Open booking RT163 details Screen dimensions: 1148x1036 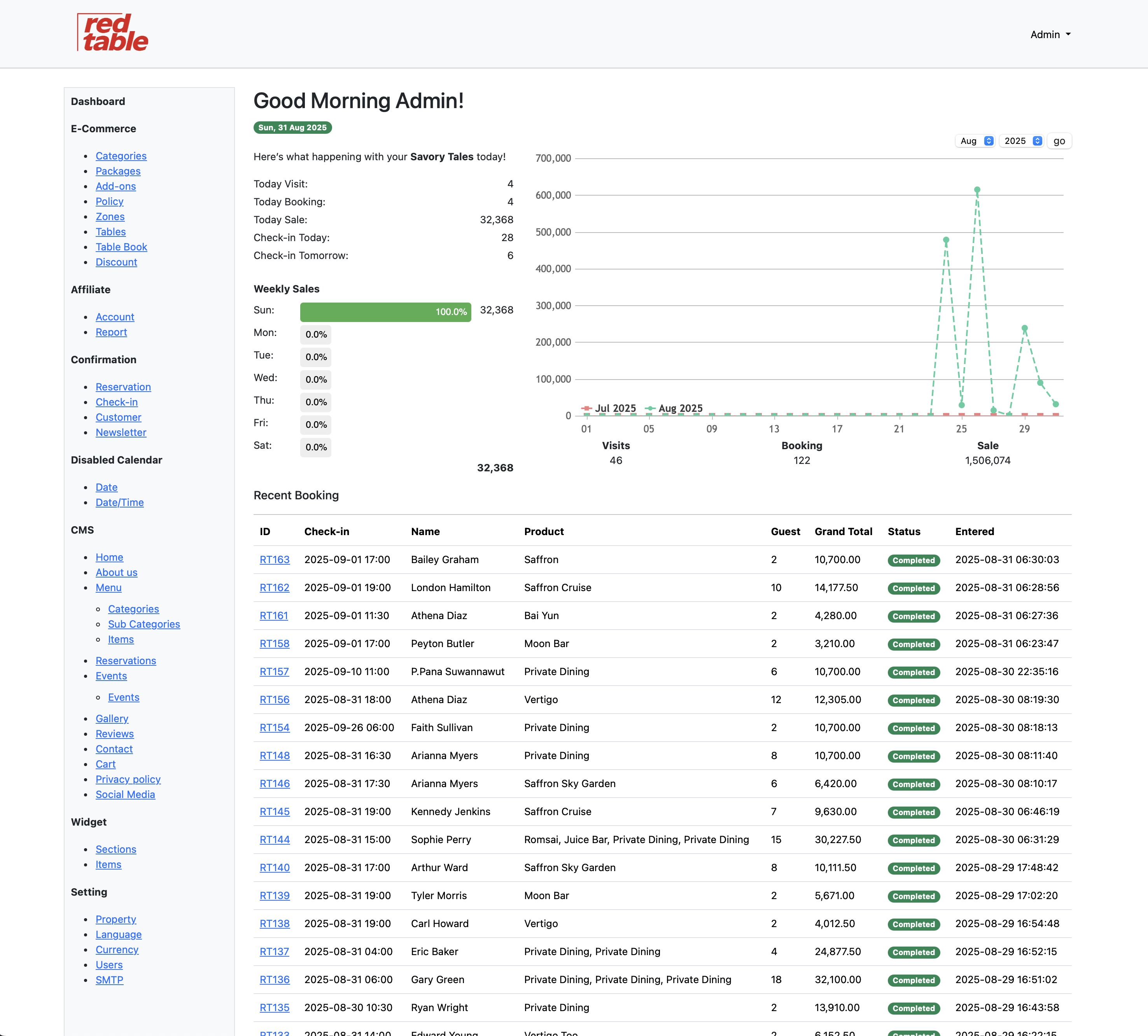274,560
